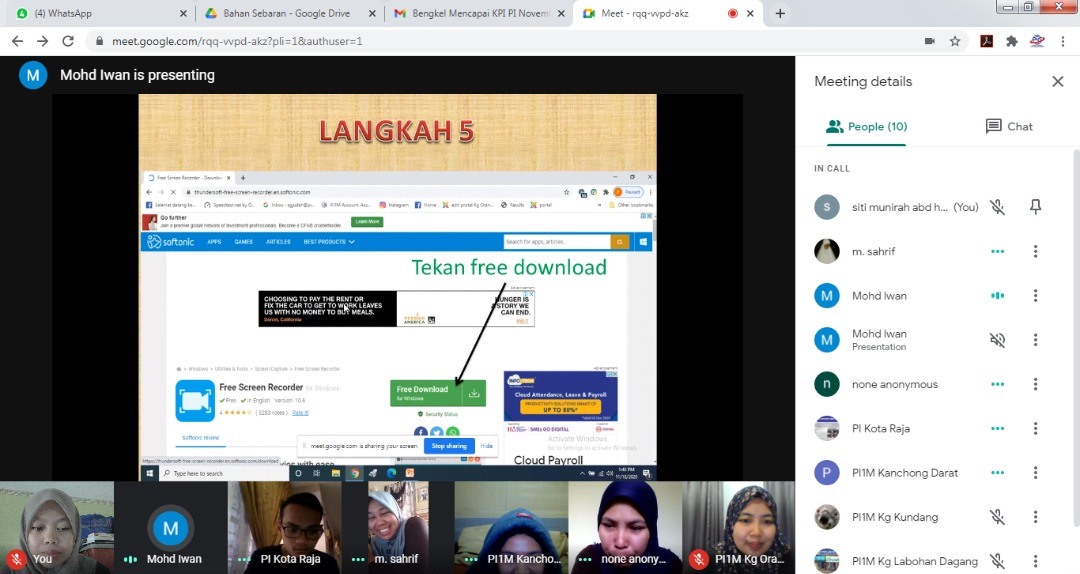The height and width of the screenshot is (574, 1080).
Task: Bookmark this page with the star icon
Action: point(955,41)
